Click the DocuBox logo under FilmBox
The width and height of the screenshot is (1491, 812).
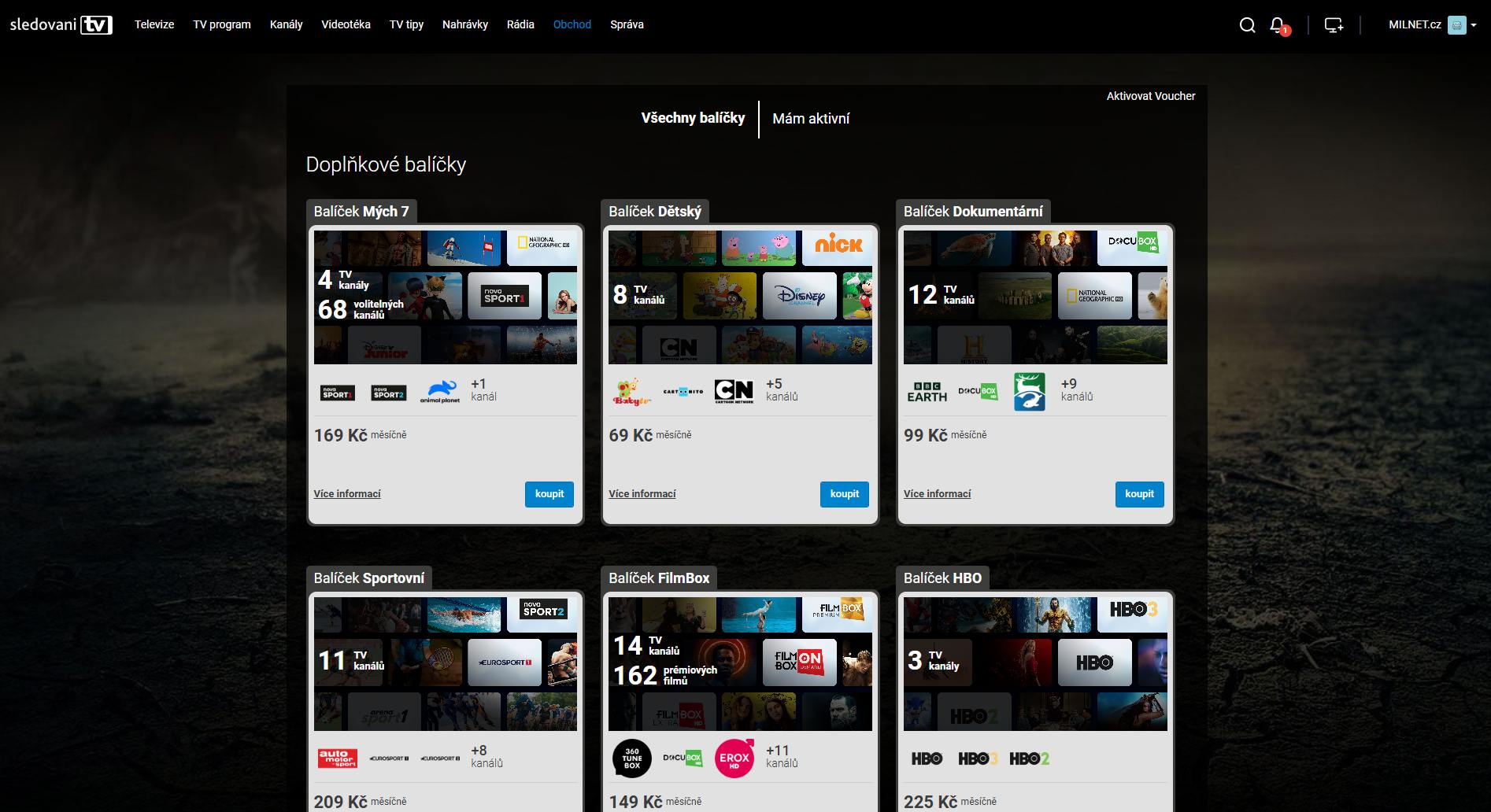coord(683,758)
